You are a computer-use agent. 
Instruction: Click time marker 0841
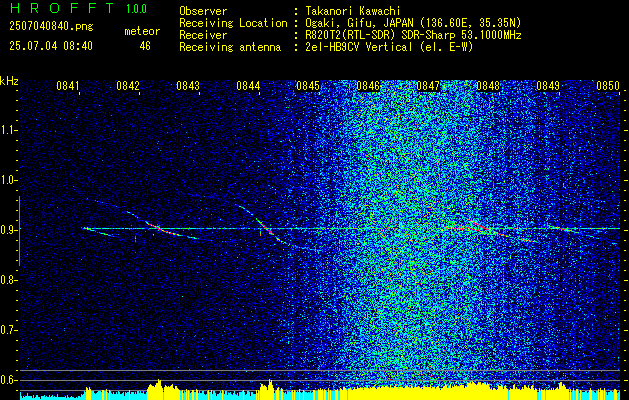point(67,86)
